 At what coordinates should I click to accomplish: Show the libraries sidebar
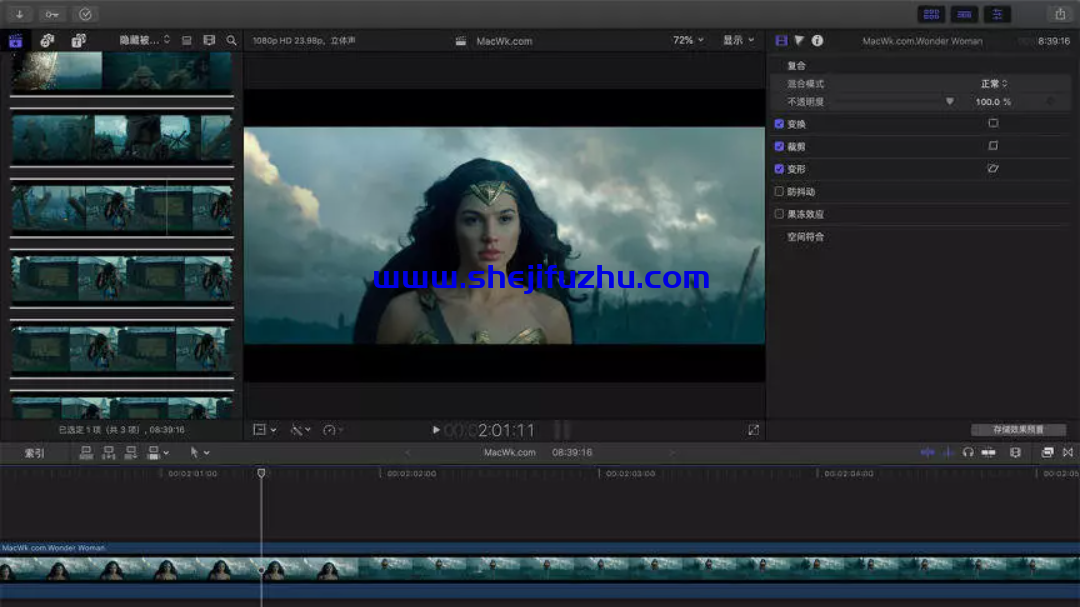point(16,41)
